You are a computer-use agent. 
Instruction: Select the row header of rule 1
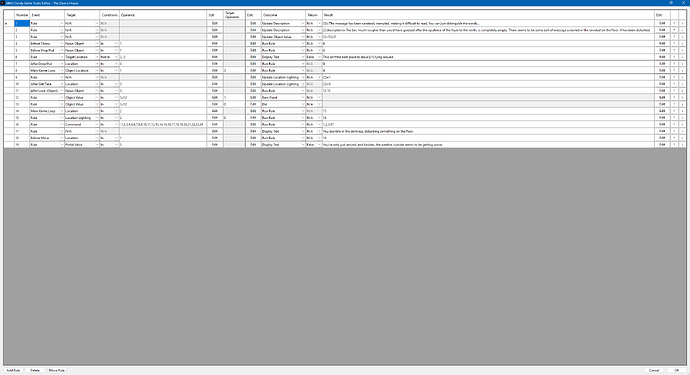pyautogui.click(x=9, y=23)
